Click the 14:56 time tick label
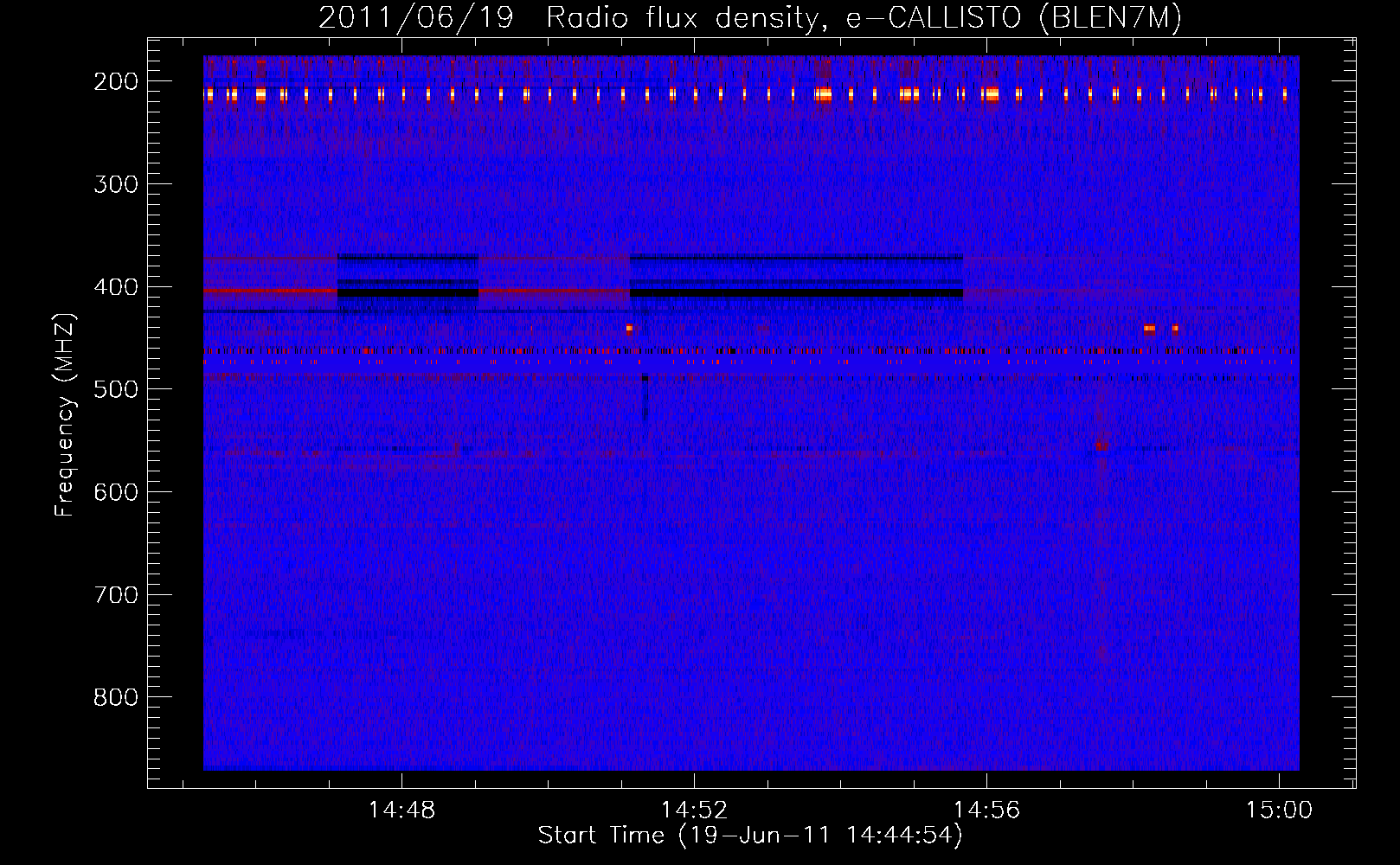 pos(987,811)
